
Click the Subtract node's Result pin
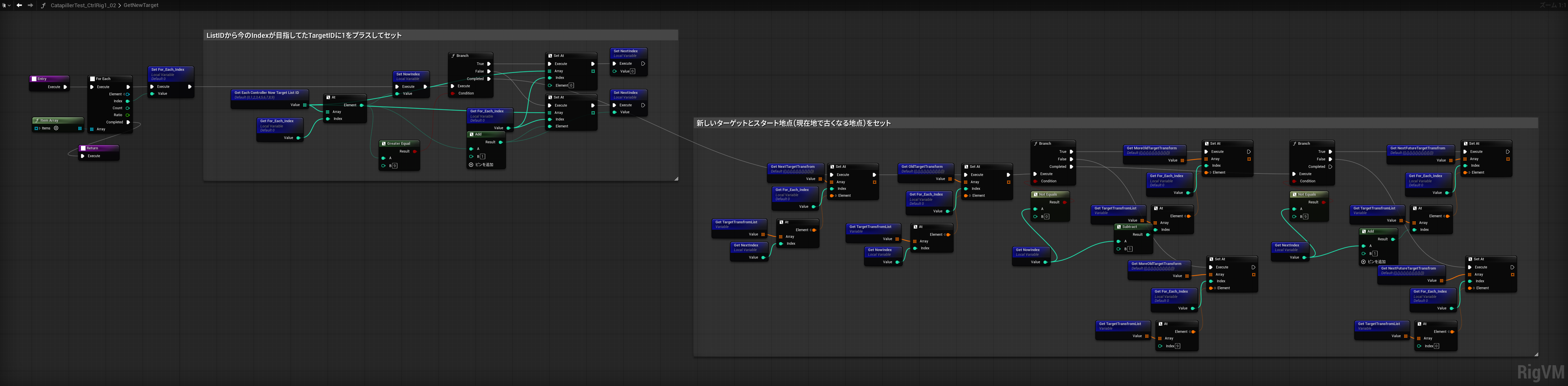pos(1148,234)
